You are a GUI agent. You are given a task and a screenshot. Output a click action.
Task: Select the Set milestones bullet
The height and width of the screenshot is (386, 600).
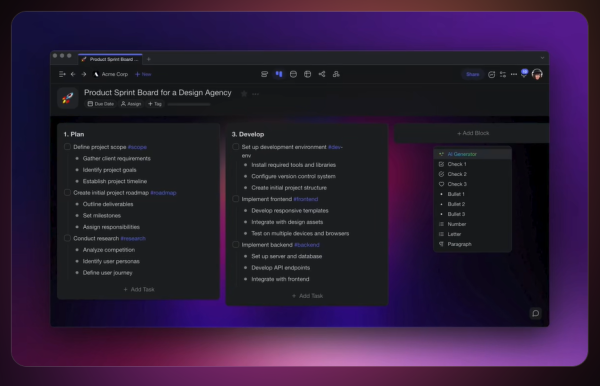(102, 215)
